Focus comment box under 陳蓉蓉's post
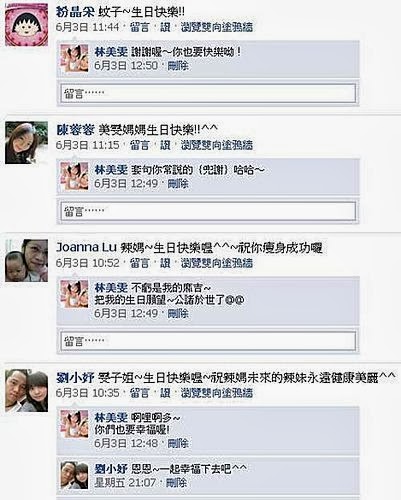 click(208, 211)
